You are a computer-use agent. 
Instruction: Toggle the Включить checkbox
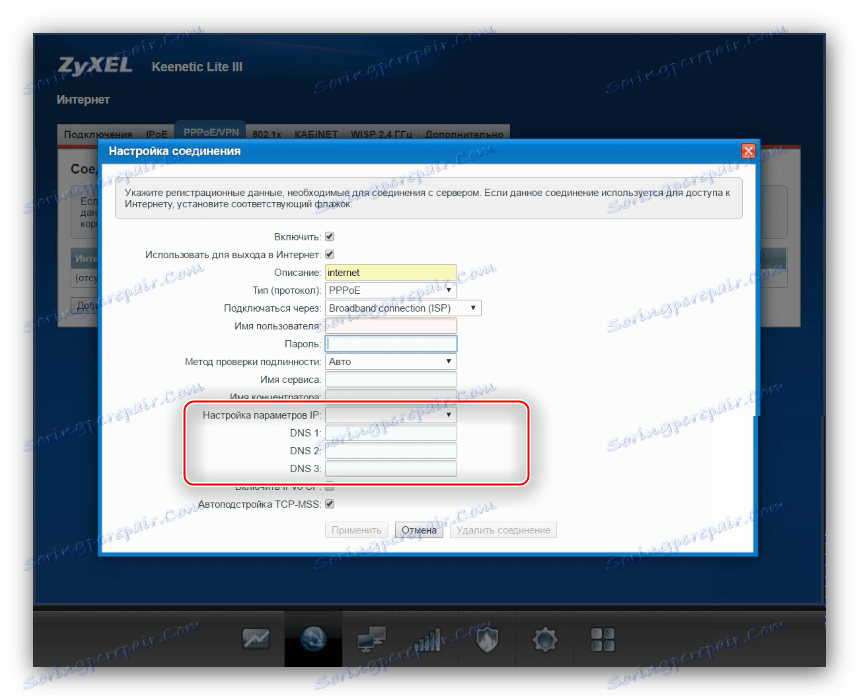[329, 237]
